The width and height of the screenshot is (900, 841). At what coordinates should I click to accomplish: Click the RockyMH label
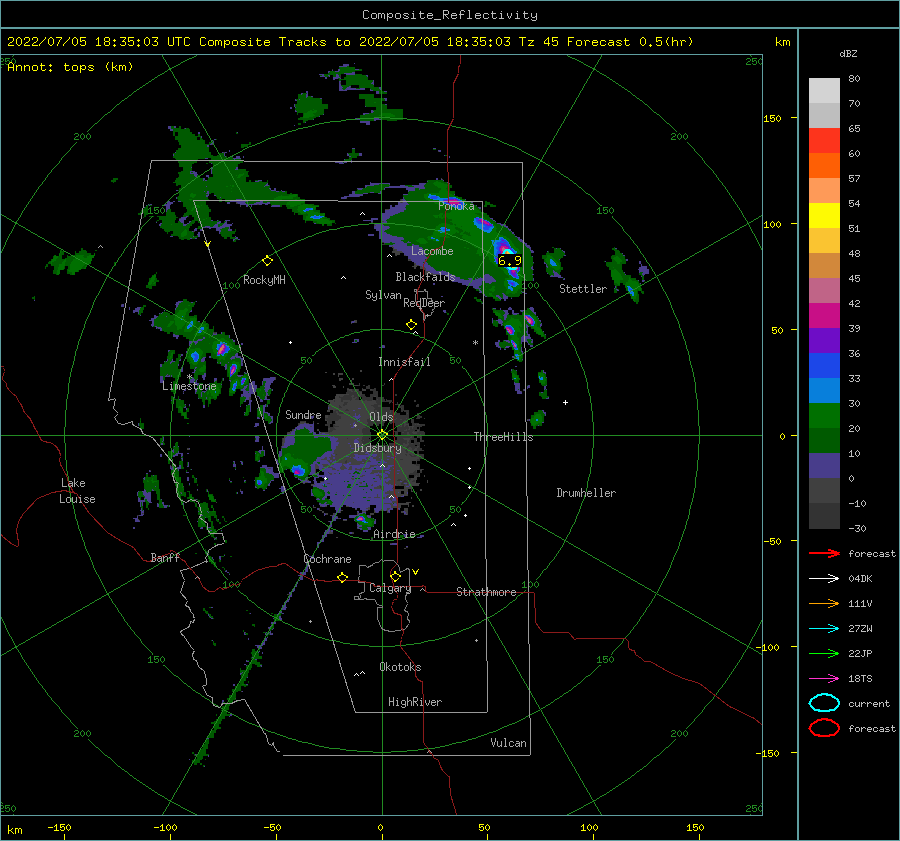[264, 280]
